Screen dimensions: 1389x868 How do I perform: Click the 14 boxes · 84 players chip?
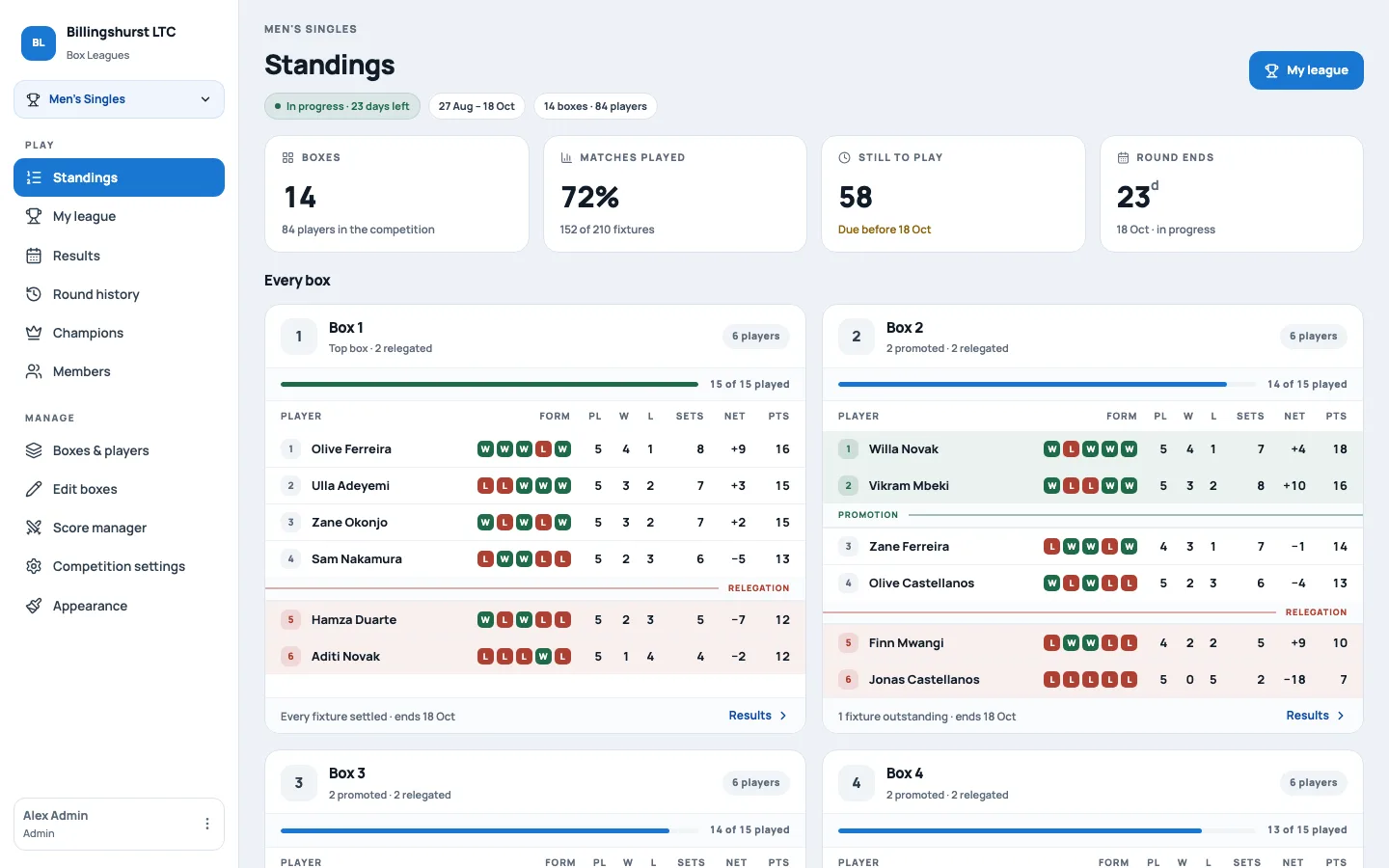click(x=595, y=106)
